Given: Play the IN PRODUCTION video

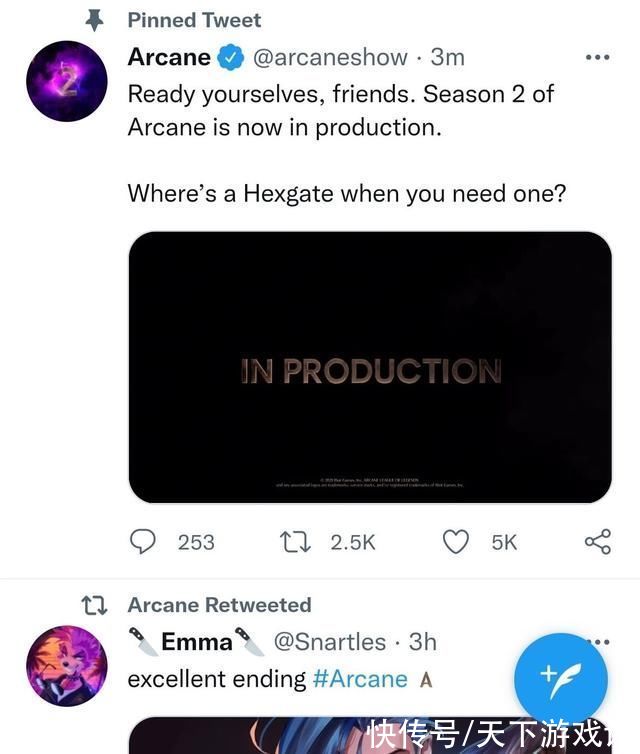Looking at the screenshot, I should click(x=370, y=368).
